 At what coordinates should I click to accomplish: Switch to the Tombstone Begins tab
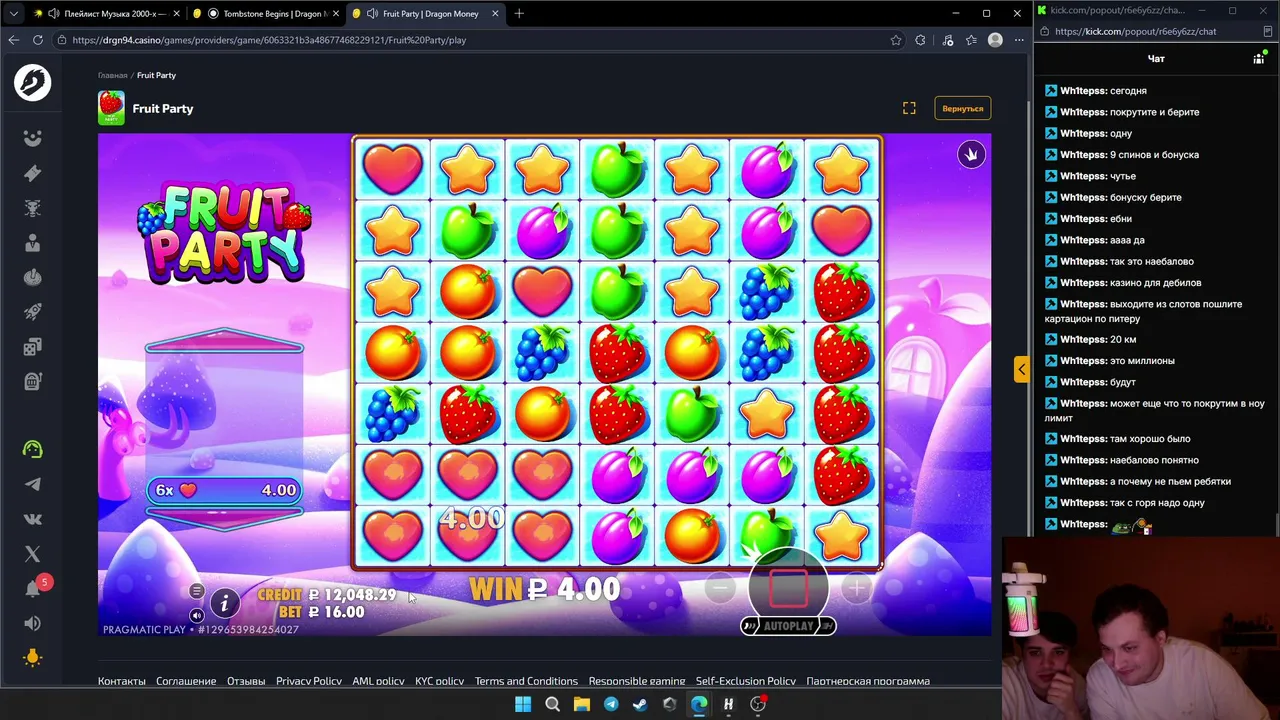(267, 14)
